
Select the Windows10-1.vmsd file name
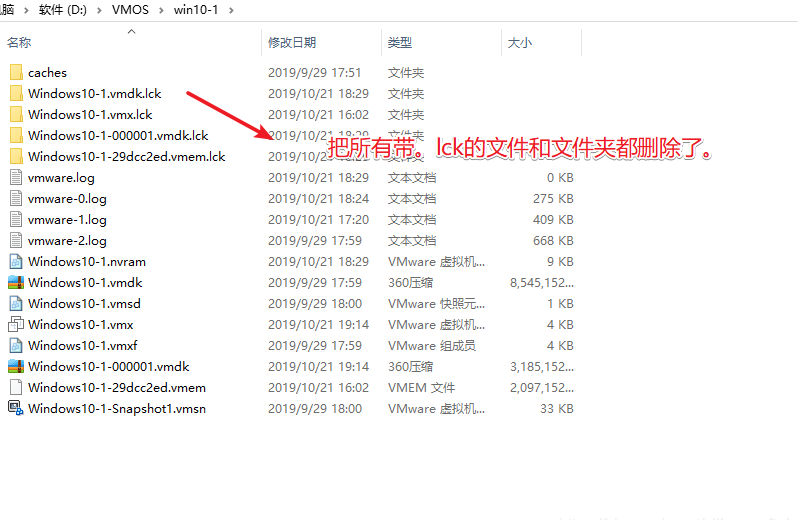click(84, 303)
